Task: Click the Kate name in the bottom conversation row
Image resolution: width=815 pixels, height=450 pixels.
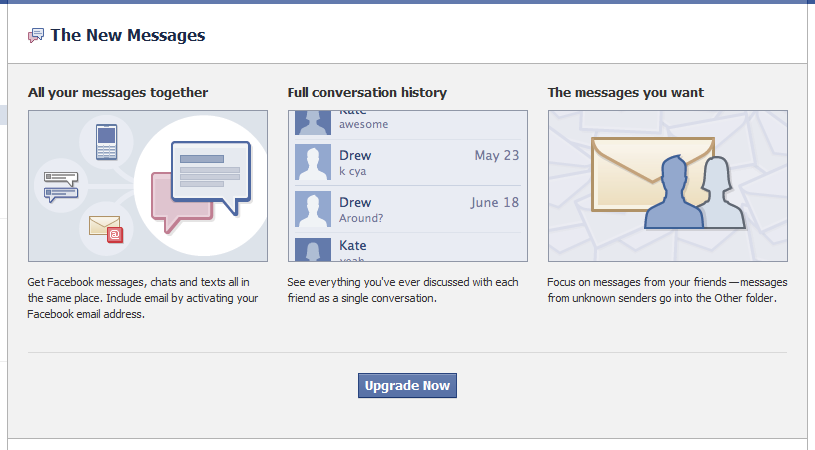Action: (x=353, y=245)
